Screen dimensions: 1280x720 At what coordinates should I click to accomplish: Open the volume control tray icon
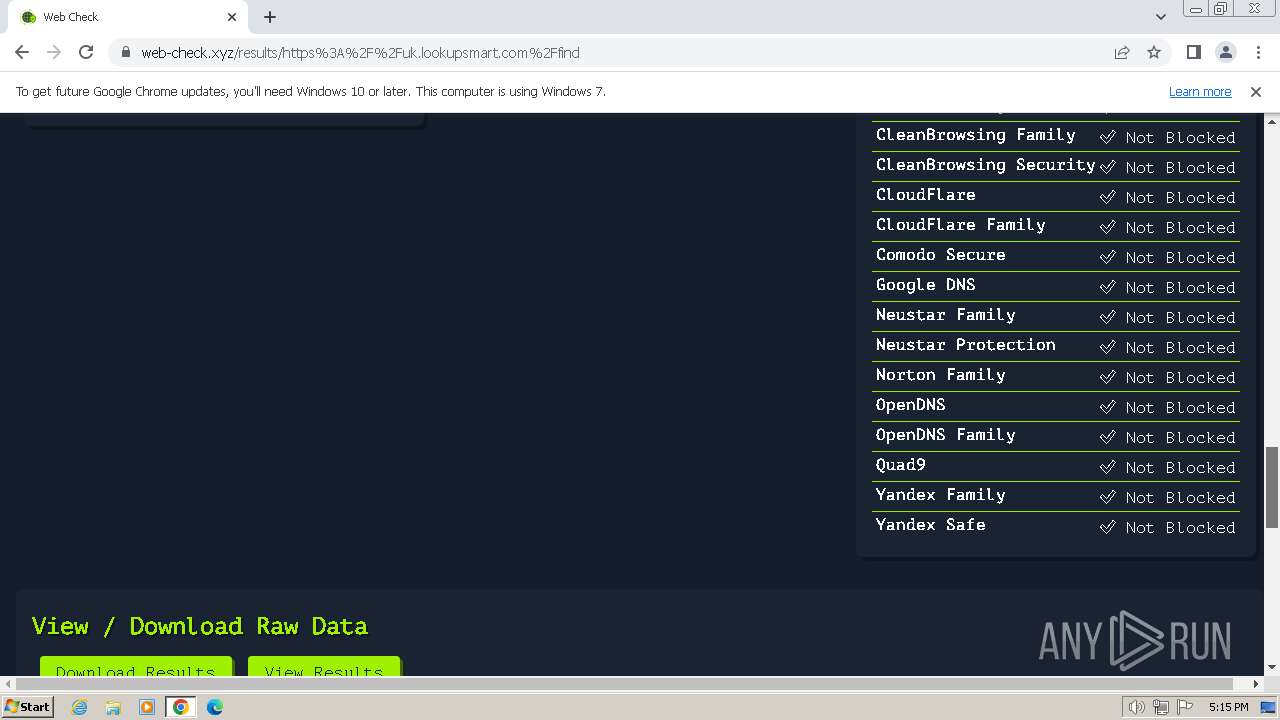(1136, 707)
